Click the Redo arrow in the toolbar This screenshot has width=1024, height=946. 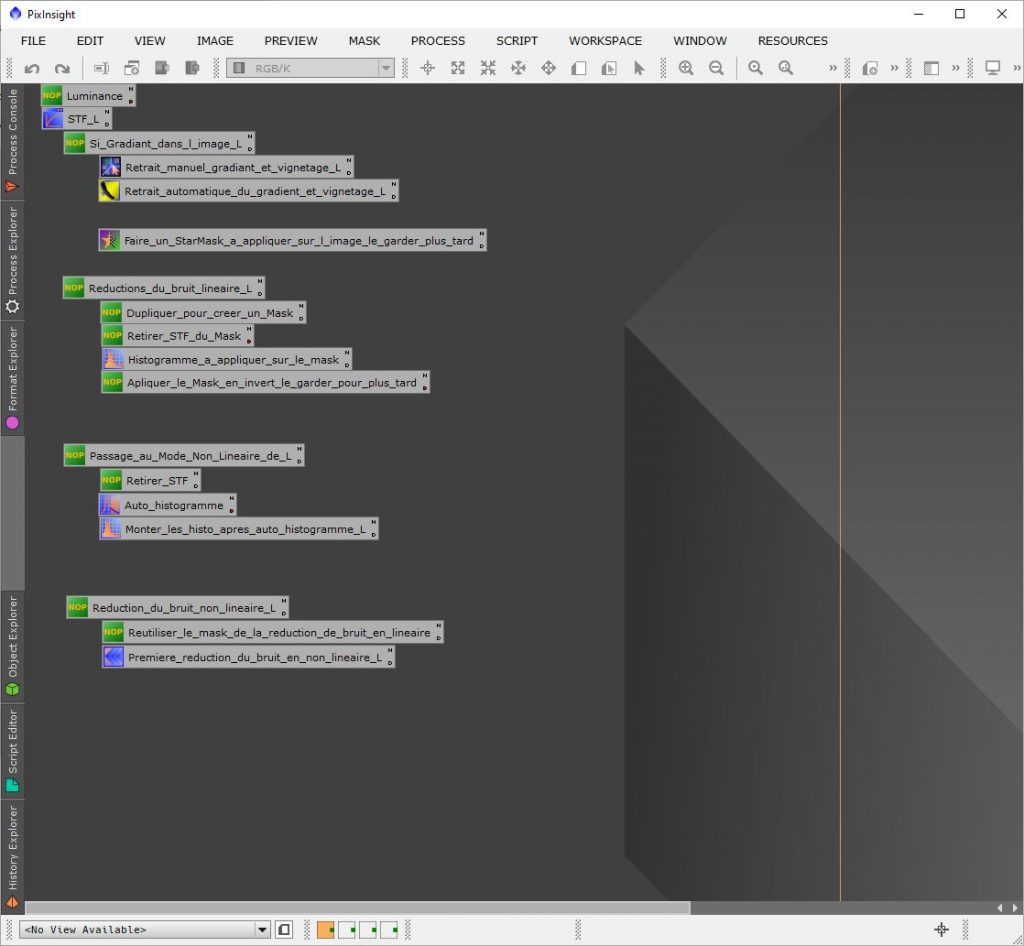click(x=62, y=68)
